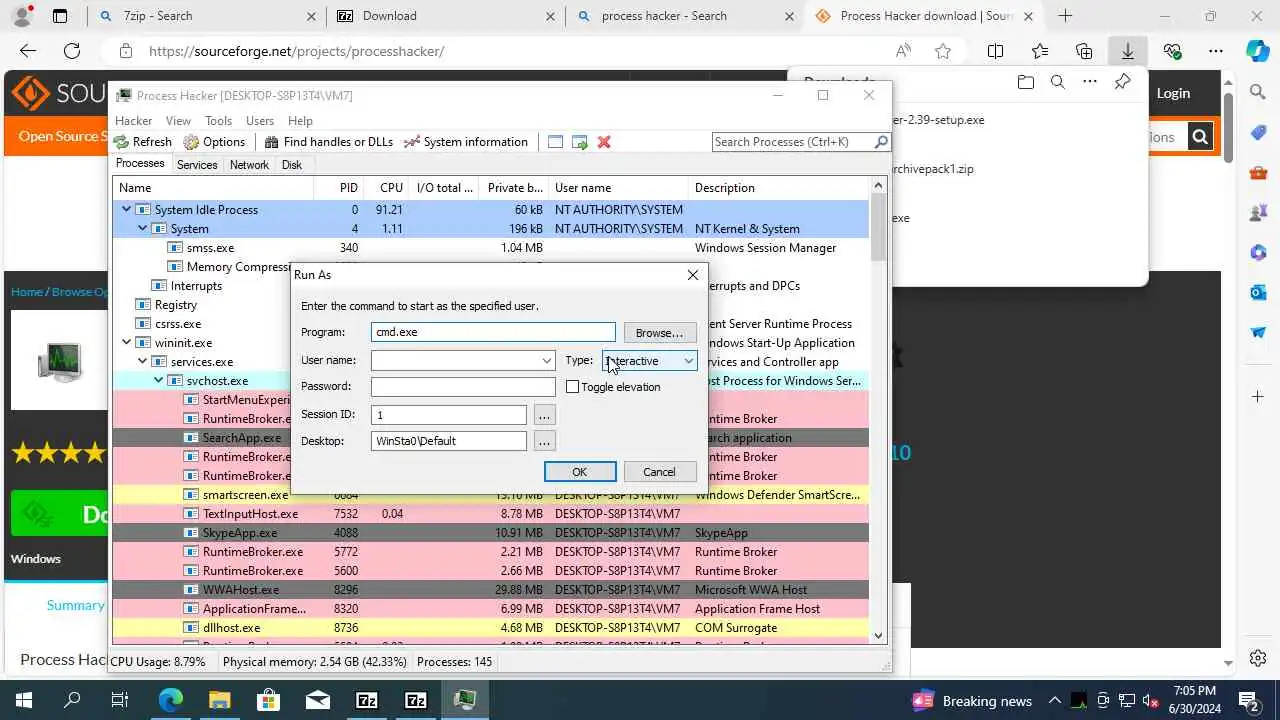
Task: Open the Tools menu
Action: (x=218, y=121)
